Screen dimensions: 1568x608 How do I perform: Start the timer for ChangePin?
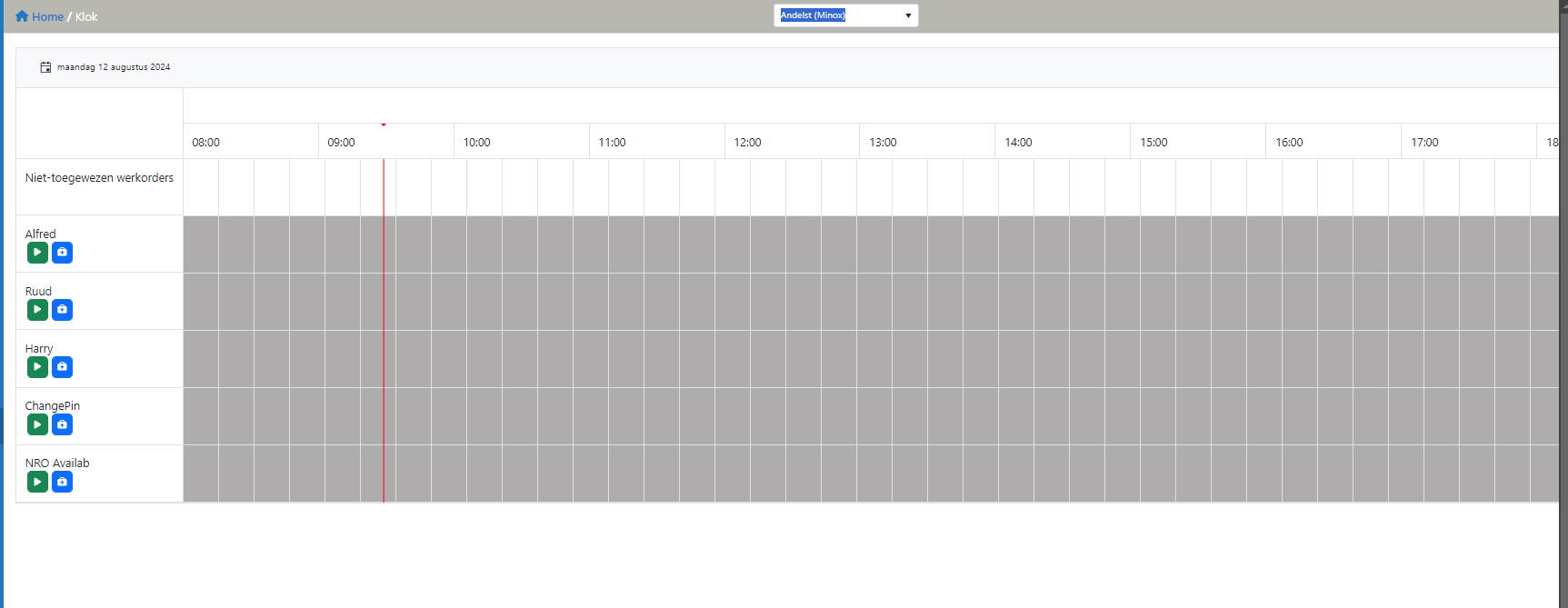coord(37,424)
